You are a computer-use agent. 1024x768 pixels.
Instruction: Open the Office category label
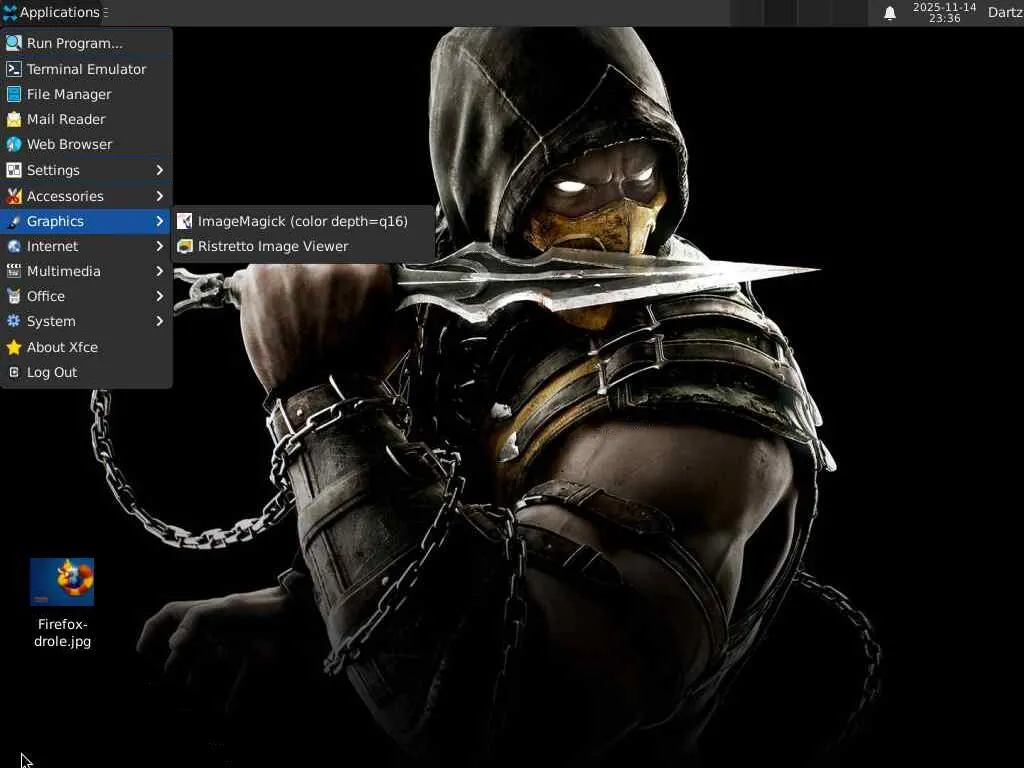tap(46, 296)
